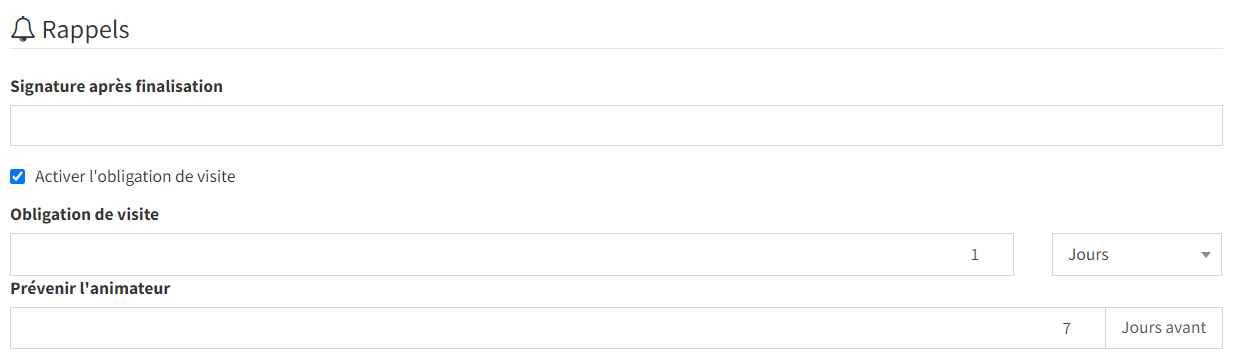The width and height of the screenshot is (1233, 362).
Task: Click the "Prévenir l'animateur" label
Action: point(90,288)
